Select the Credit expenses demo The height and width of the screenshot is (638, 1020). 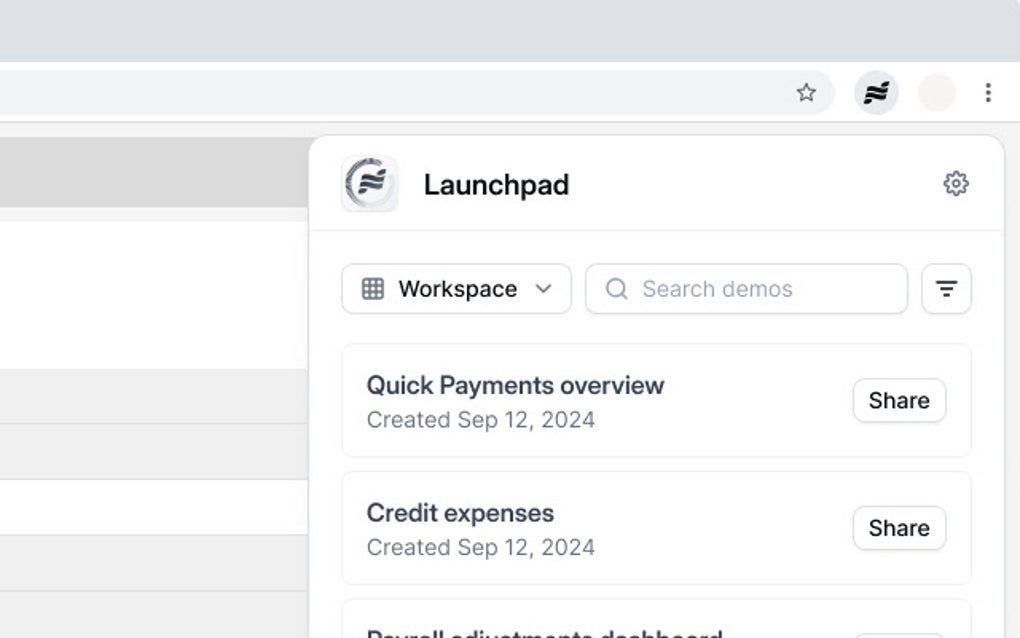pos(461,513)
